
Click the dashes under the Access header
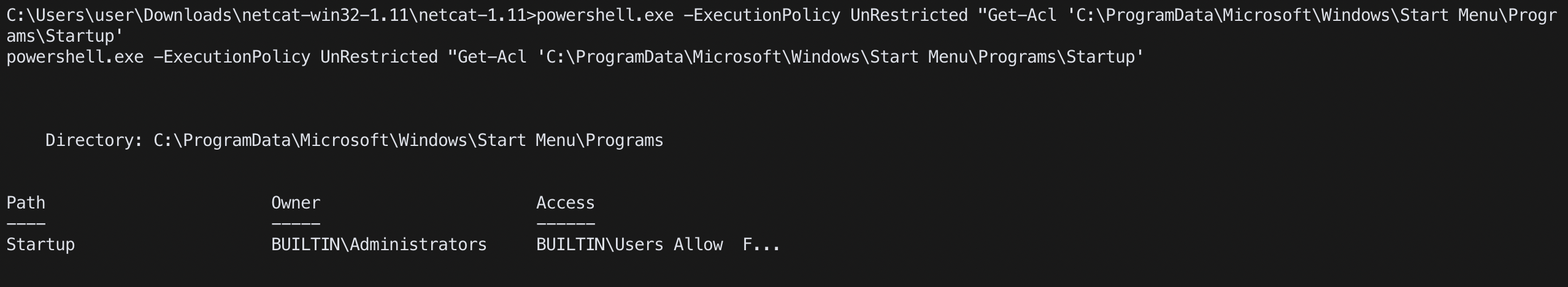[566, 224]
